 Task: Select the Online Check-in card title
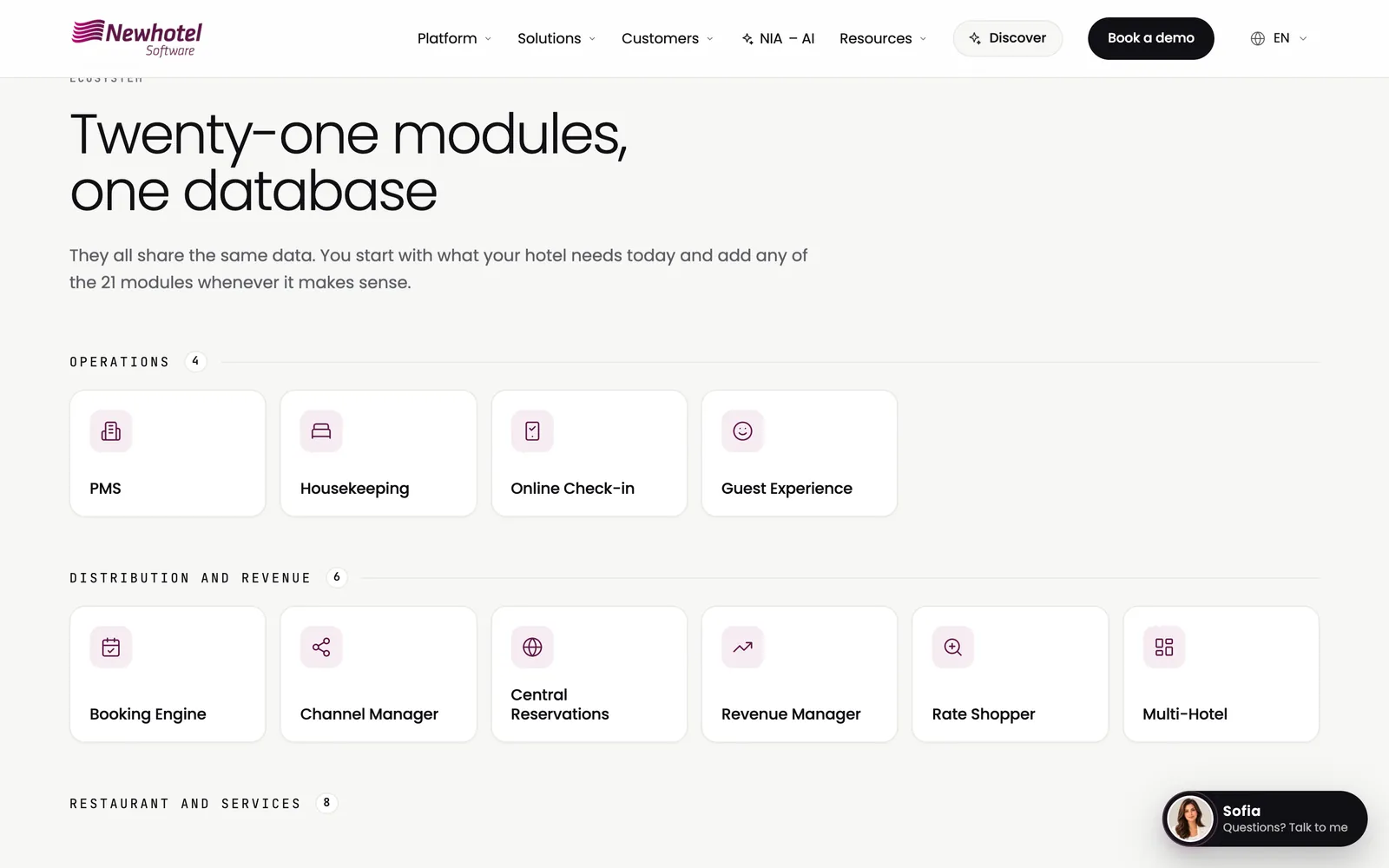click(x=573, y=489)
